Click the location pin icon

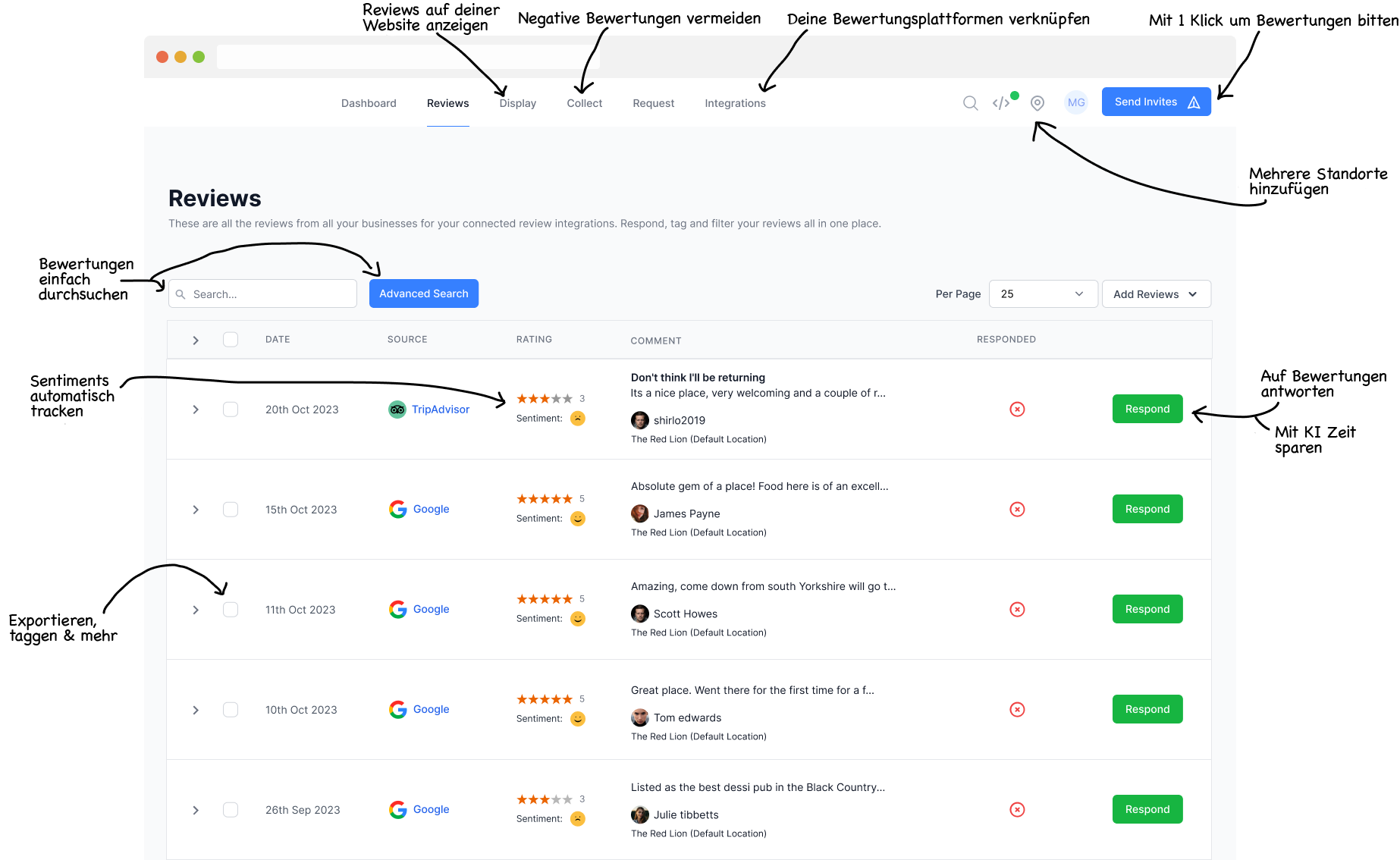click(1037, 103)
